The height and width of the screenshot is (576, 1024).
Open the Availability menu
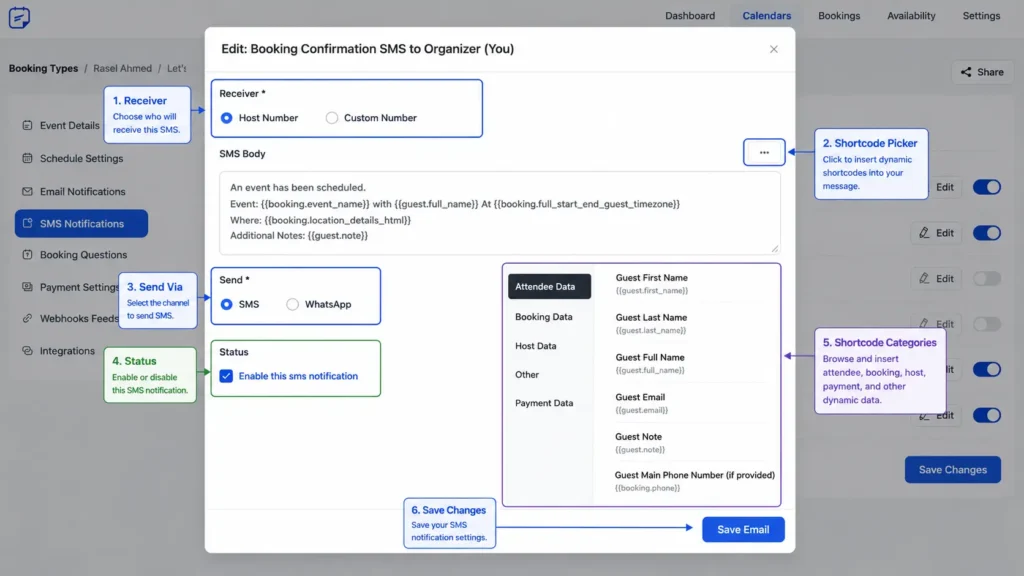tap(910, 16)
